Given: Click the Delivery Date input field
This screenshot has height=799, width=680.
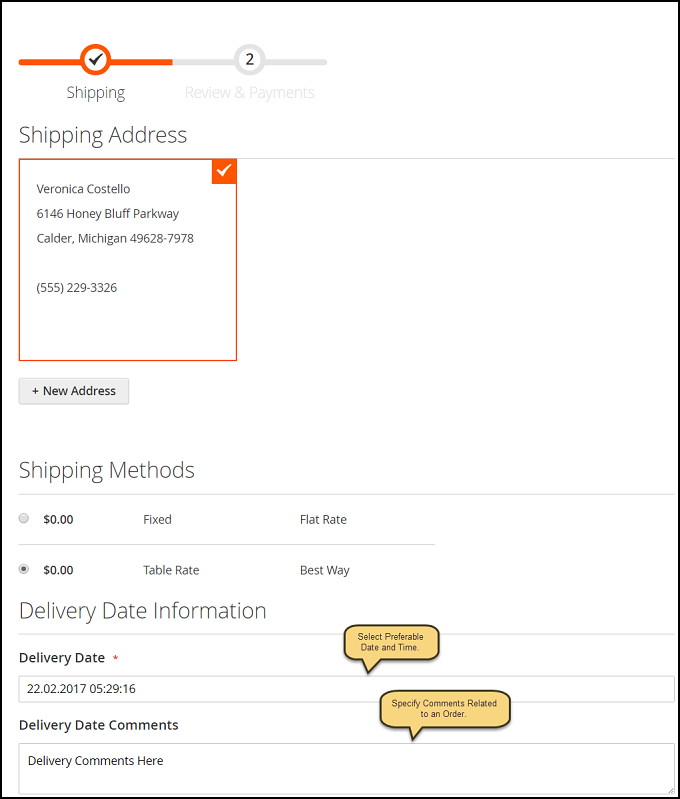Looking at the screenshot, I should (347, 689).
